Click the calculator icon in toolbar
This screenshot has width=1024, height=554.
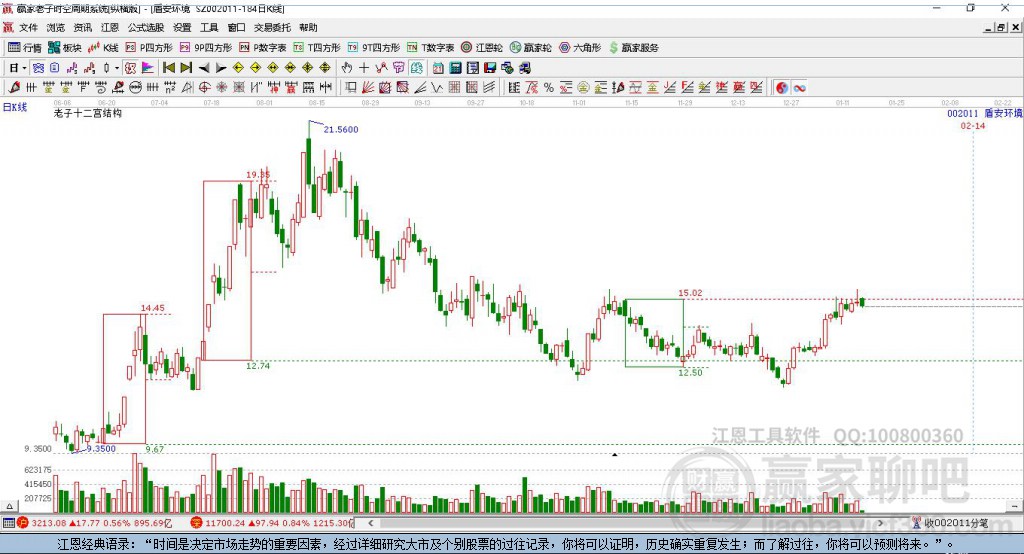[455, 68]
